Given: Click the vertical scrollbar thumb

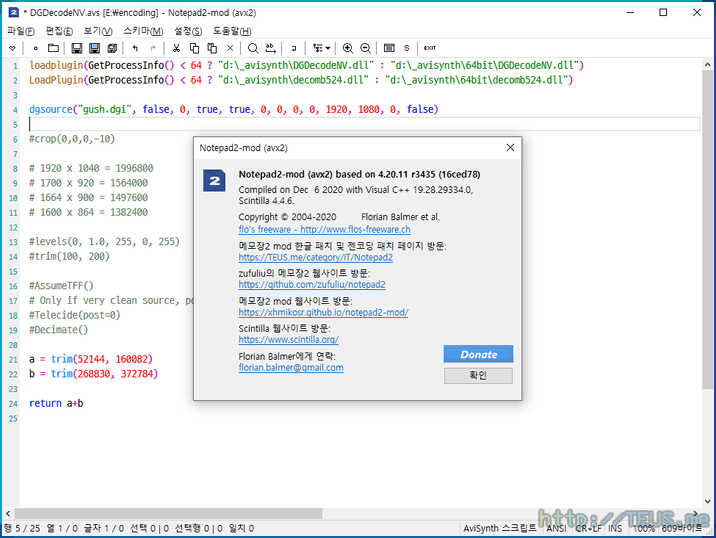Looking at the screenshot, I should 707,229.
